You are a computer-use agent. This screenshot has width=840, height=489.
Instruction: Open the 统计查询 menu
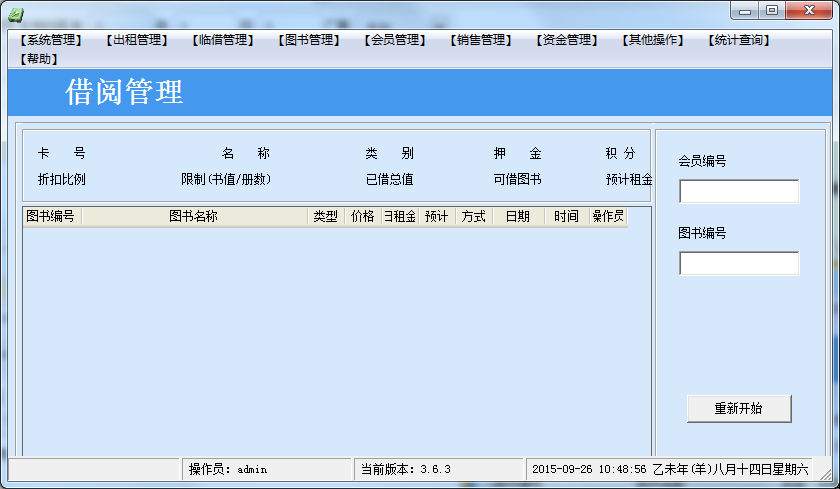pyautogui.click(x=738, y=41)
